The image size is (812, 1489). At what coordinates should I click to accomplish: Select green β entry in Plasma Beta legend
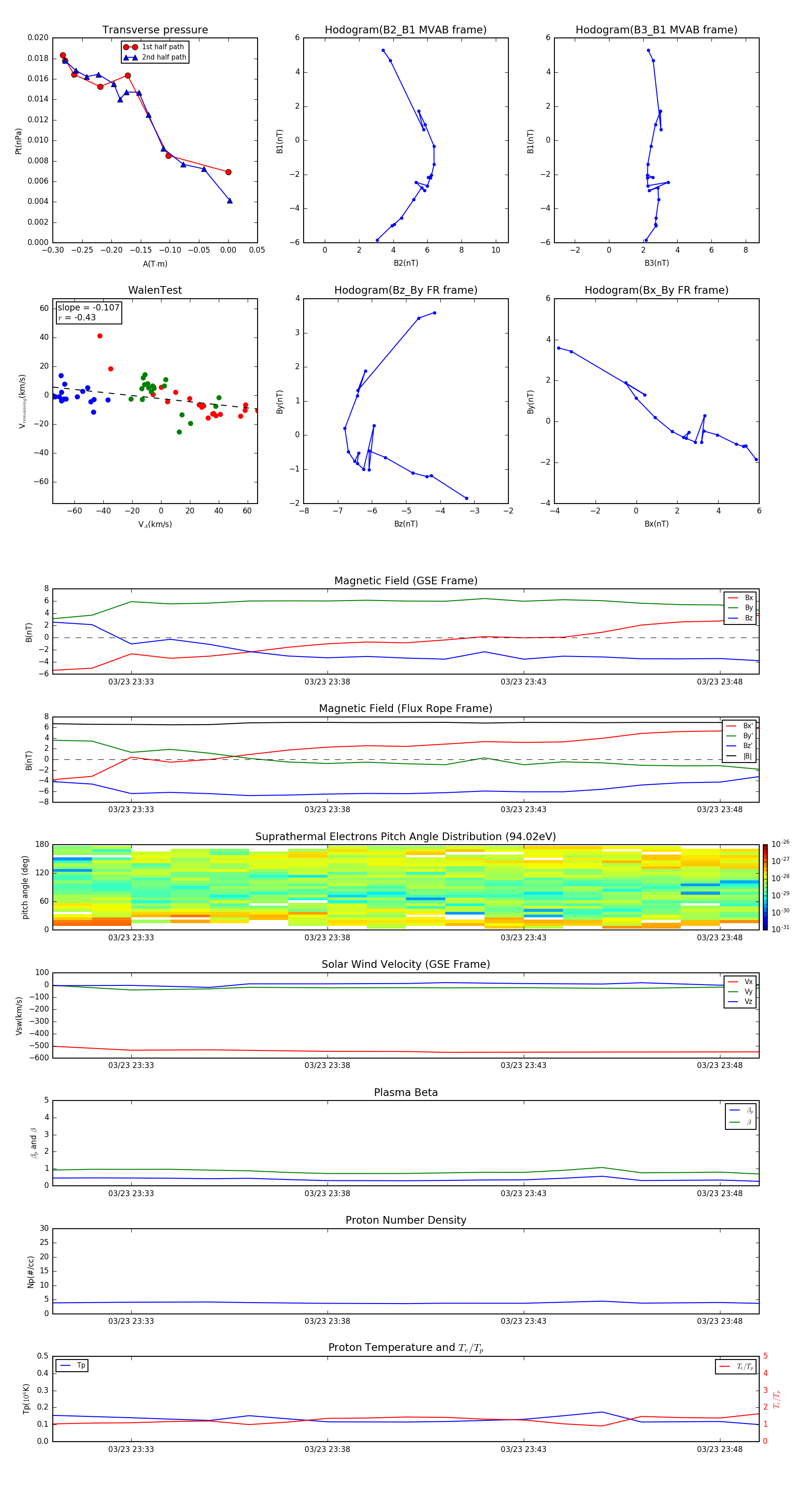741,1122
